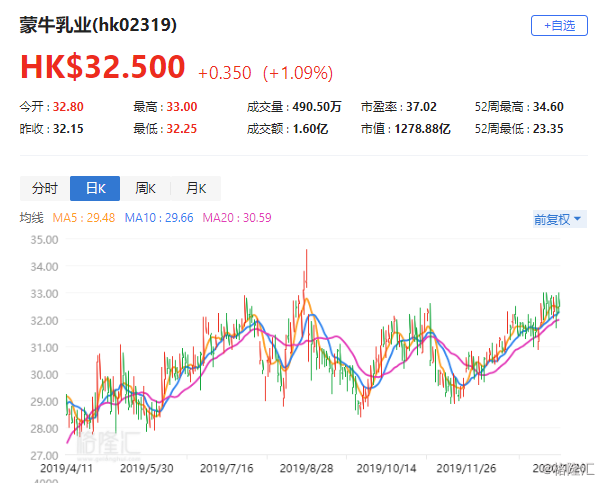Click the +0.350 price change value
This screenshot has height=483, width=602.
click(225, 73)
